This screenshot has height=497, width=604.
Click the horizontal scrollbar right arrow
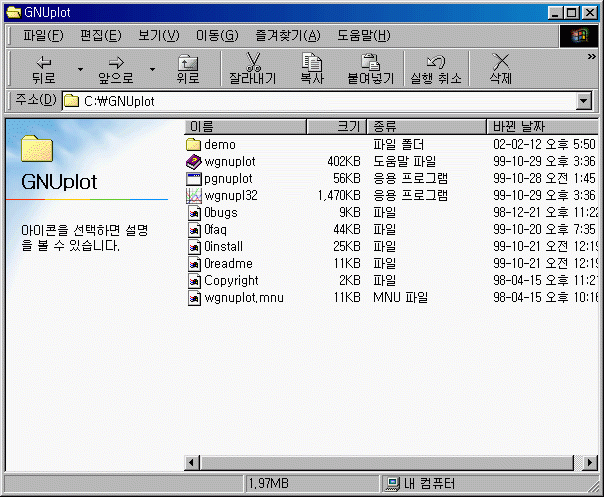pos(590,462)
